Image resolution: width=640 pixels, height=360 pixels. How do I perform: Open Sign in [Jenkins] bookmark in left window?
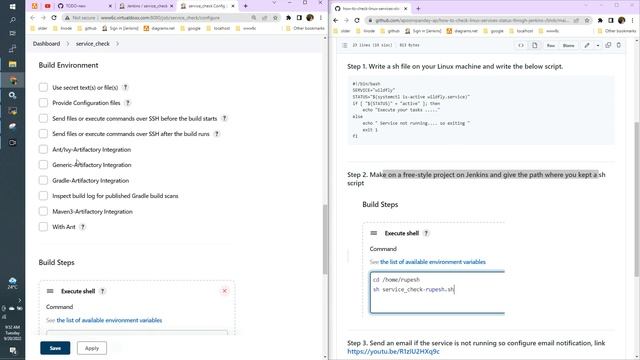click(120, 28)
